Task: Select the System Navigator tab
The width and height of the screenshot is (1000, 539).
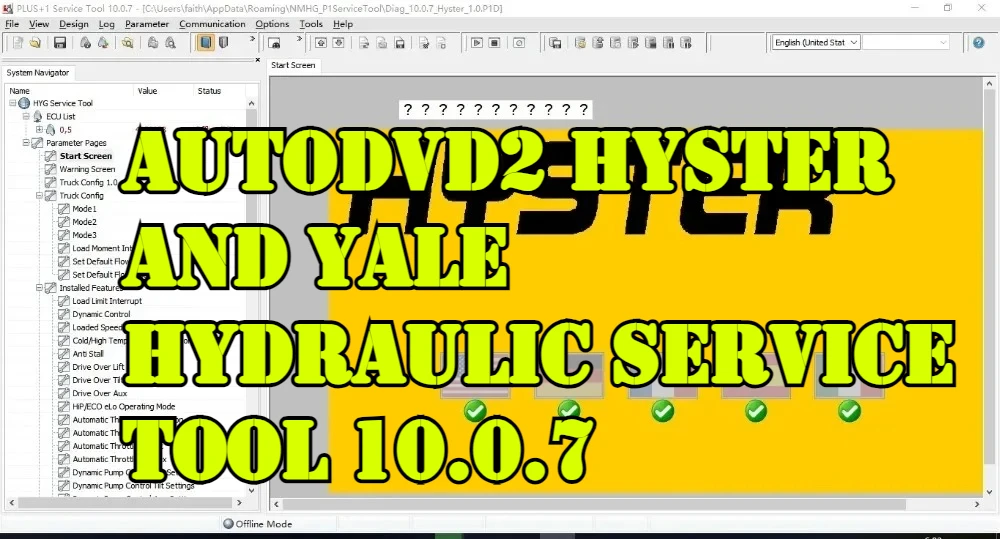Action: click(38, 73)
